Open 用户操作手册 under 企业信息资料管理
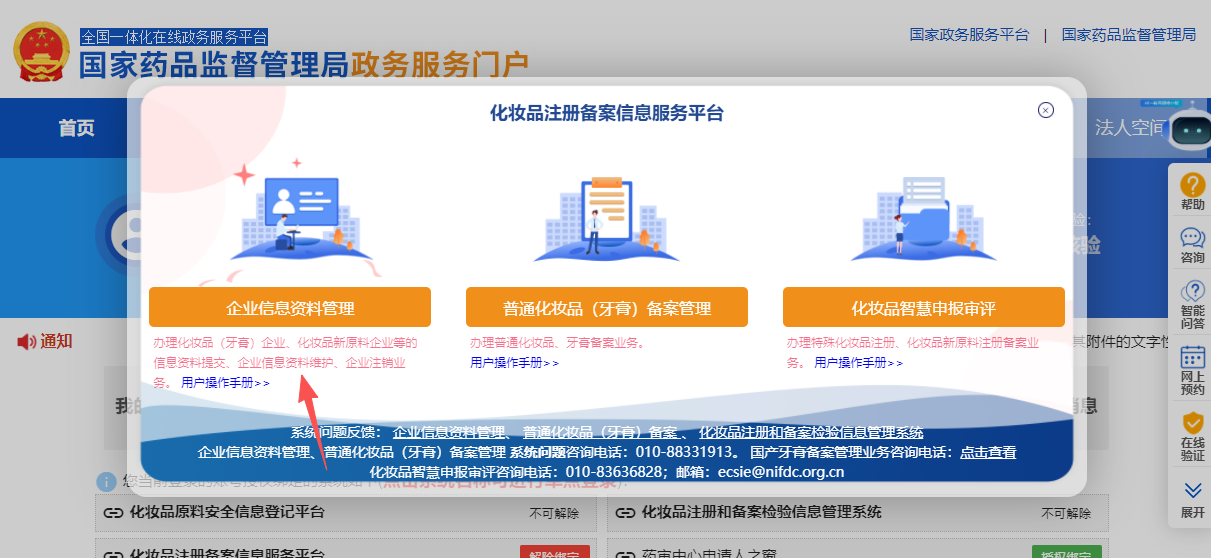Image resolution: width=1211 pixels, height=558 pixels. pos(226,383)
